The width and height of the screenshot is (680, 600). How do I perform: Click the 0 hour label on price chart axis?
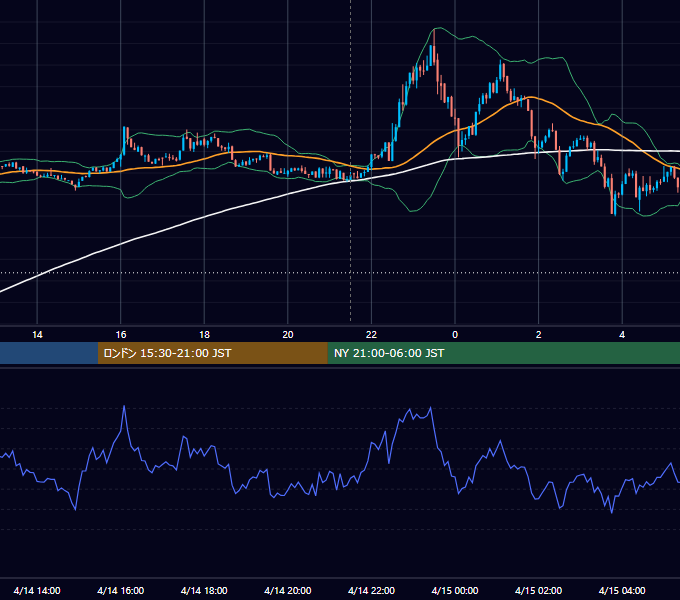tap(455, 335)
